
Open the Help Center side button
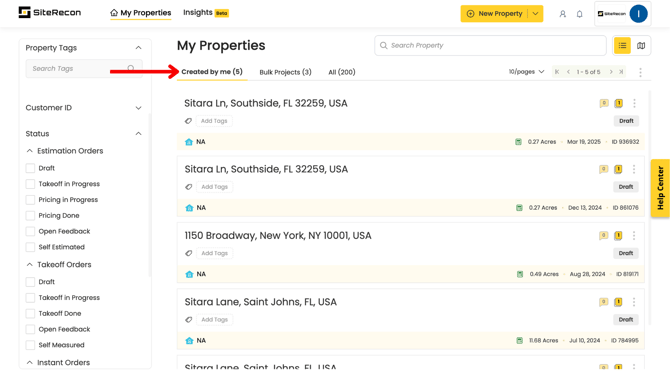click(660, 188)
